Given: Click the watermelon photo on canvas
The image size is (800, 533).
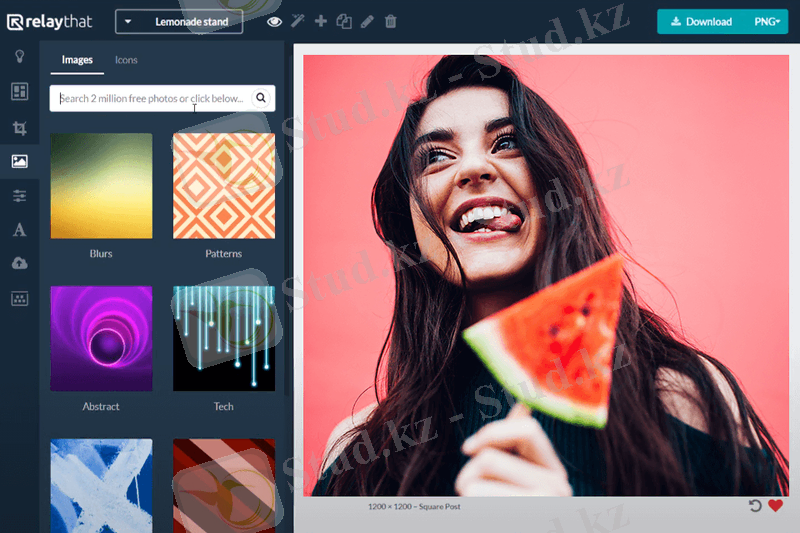Looking at the screenshot, I should (546, 275).
